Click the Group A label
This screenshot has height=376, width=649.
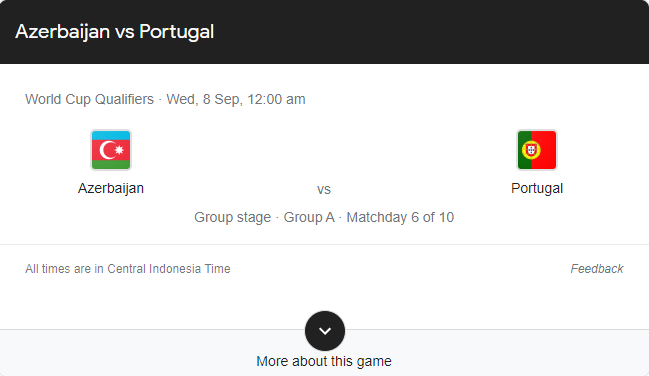click(x=309, y=217)
